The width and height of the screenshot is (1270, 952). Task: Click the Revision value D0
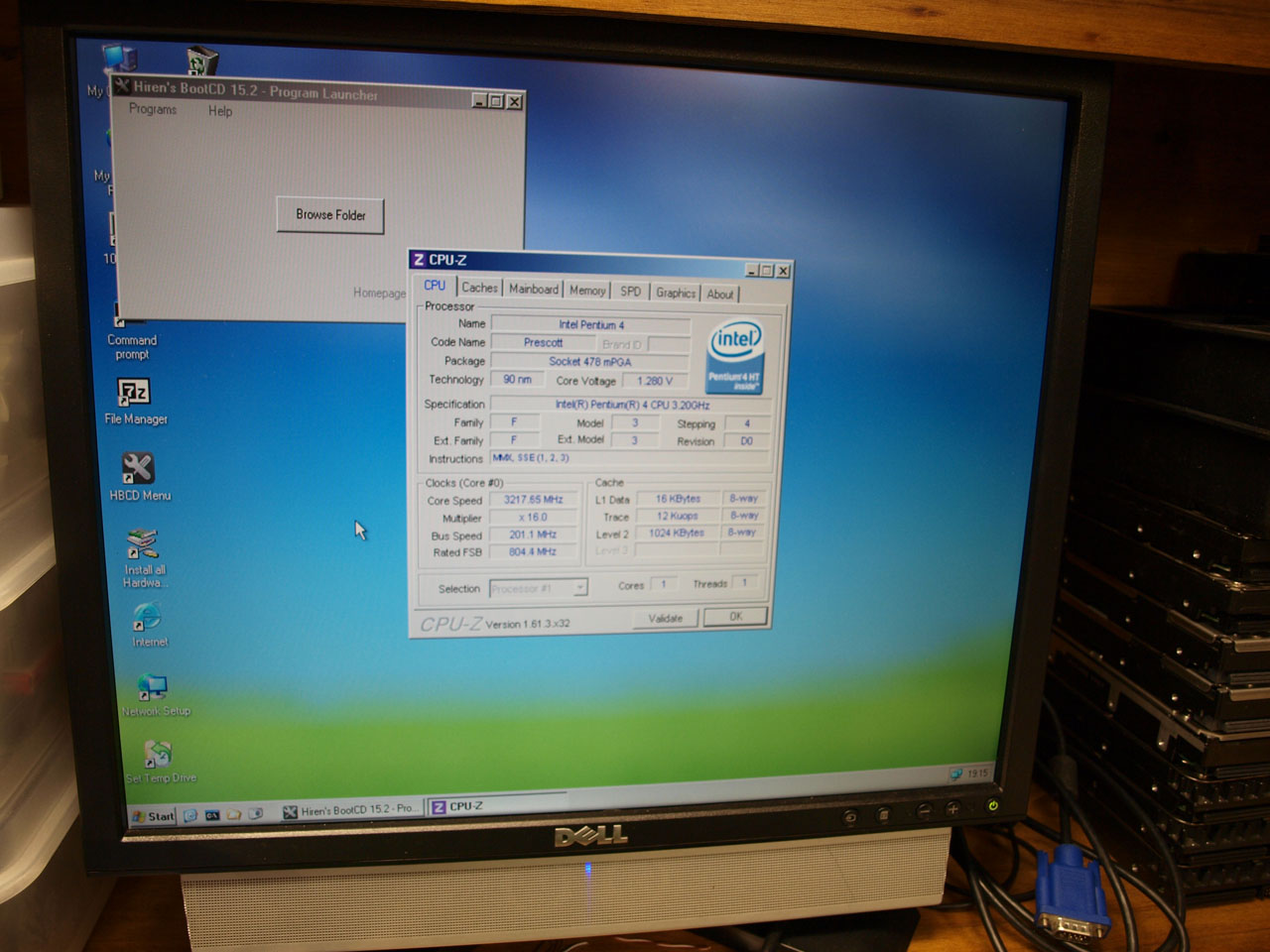click(x=747, y=441)
